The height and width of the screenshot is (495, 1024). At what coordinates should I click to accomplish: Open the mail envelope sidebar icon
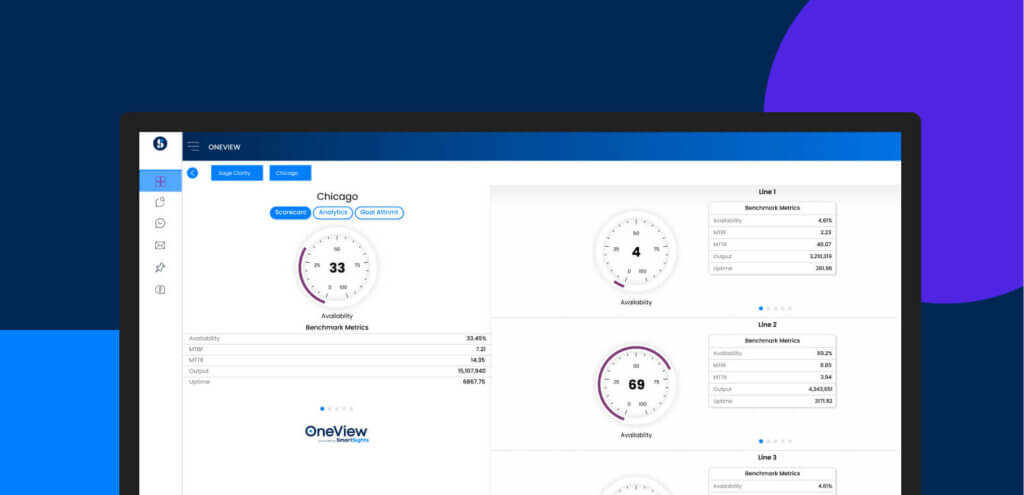tap(160, 246)
